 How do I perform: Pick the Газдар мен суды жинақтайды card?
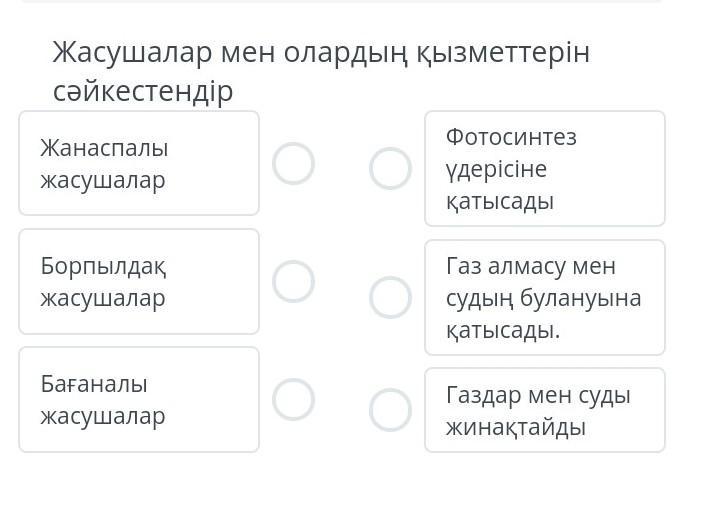[544, 410]
